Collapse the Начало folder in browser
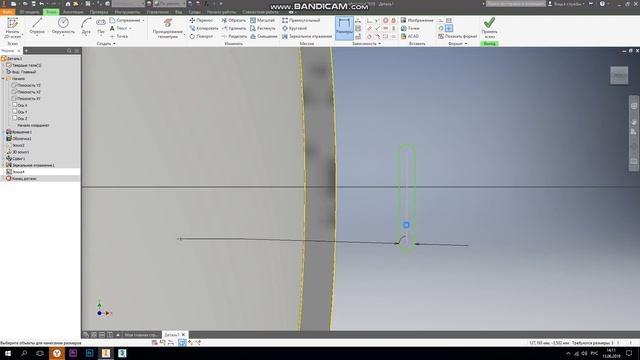 [3, 78]
